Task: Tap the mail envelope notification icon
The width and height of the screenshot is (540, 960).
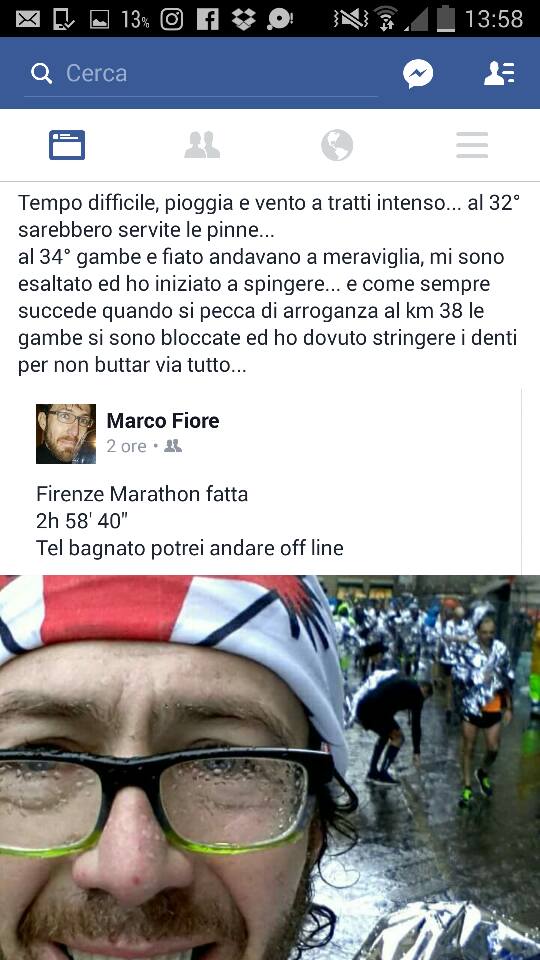Action: pos(28,19)
